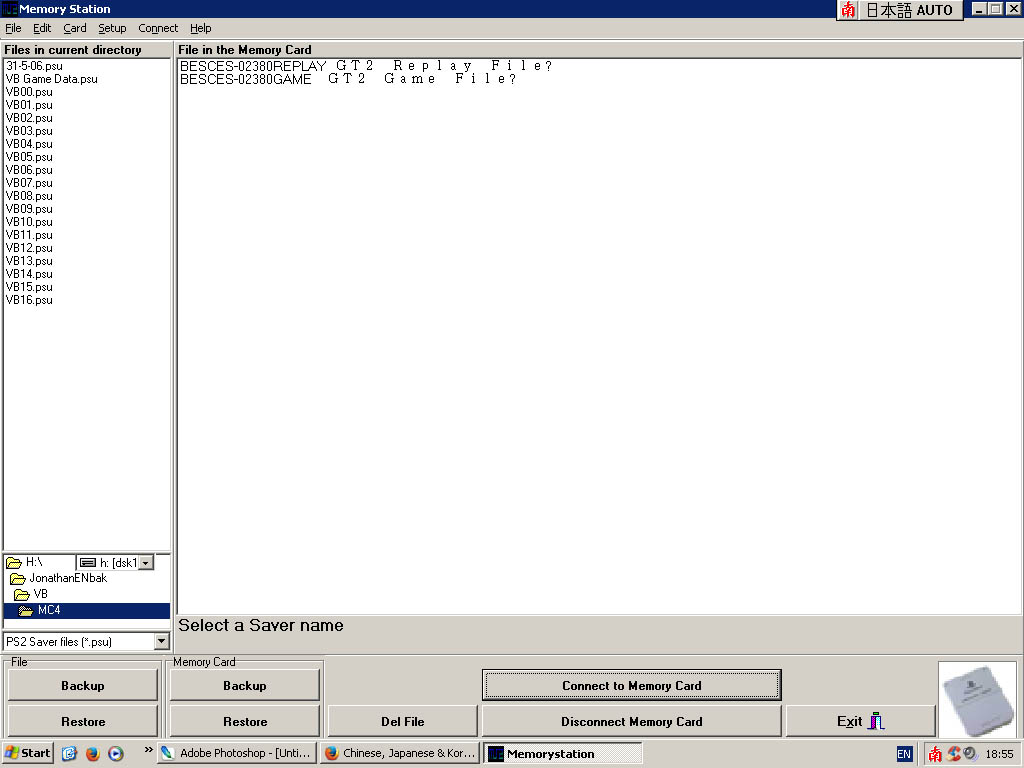1024x768 pixels.
Task: Select BESCES-02380REPLAY GT2 Replay File entry
Action: coord(366,66)
